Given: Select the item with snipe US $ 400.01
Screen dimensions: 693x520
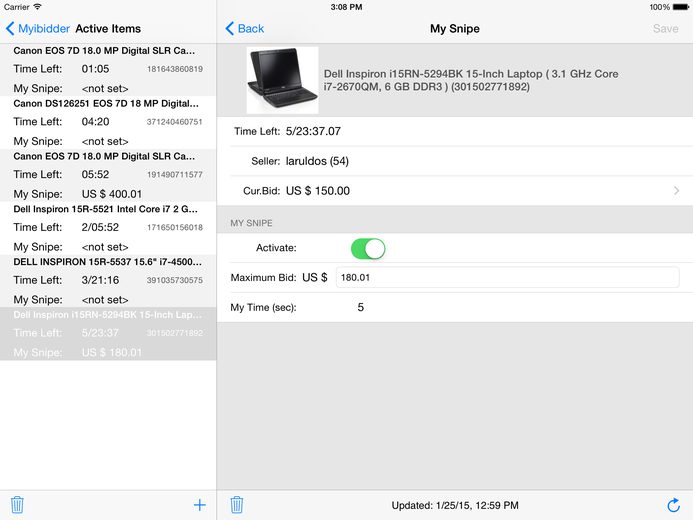Looking at the screenshot, I should pos(108,175).
